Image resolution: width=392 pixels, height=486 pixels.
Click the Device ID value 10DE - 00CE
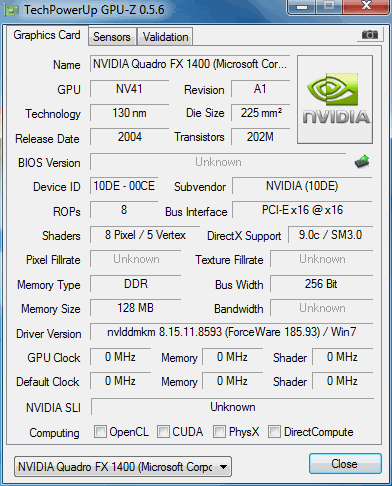pyautogui.click(x=124, y=186)
